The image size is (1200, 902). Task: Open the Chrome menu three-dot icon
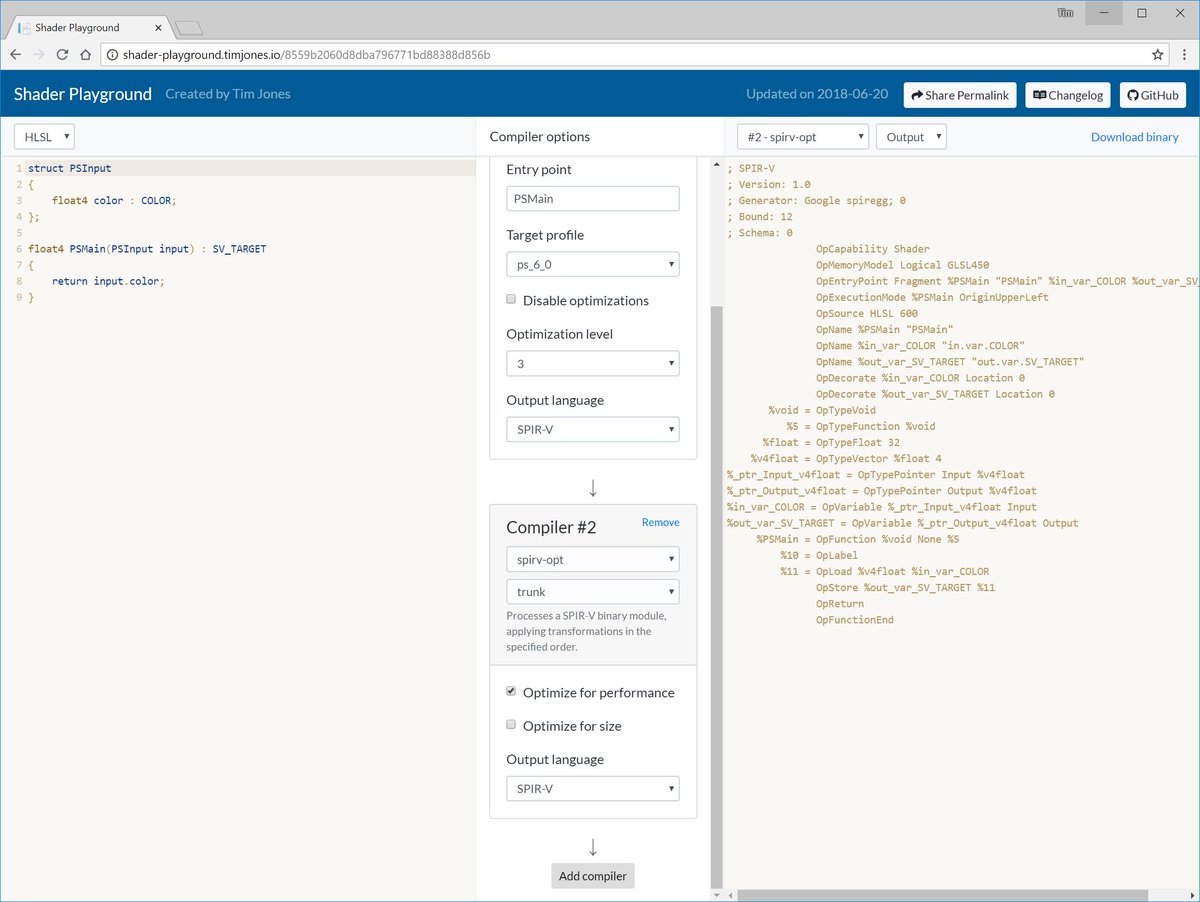1184,55
